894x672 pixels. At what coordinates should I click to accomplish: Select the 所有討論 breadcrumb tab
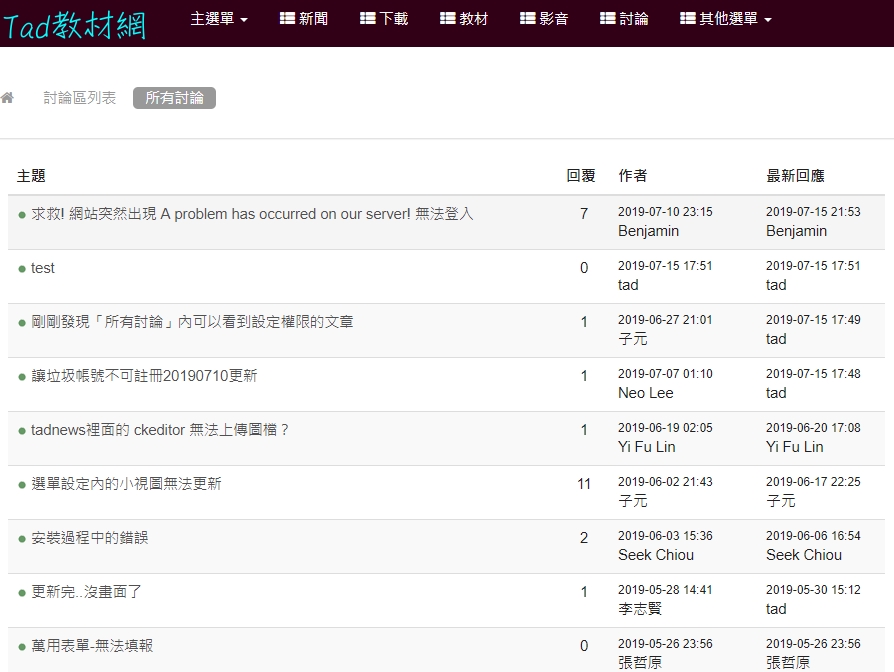pyautogui.click(x=174, y=98)
